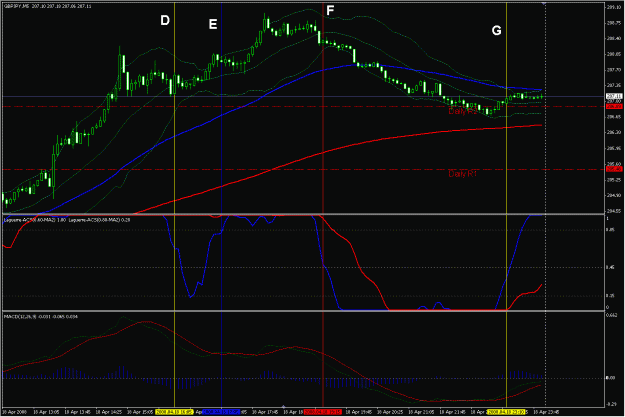Click the red date label under line F
Screen dimensions: 625x417
click(x=323, y=412)
